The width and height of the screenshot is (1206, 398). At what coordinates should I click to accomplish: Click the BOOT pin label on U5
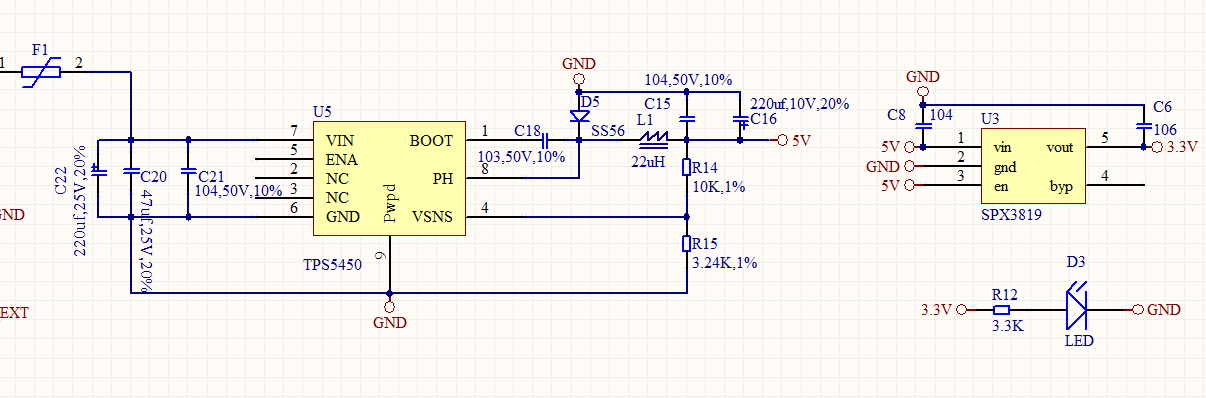pos(431,141)
